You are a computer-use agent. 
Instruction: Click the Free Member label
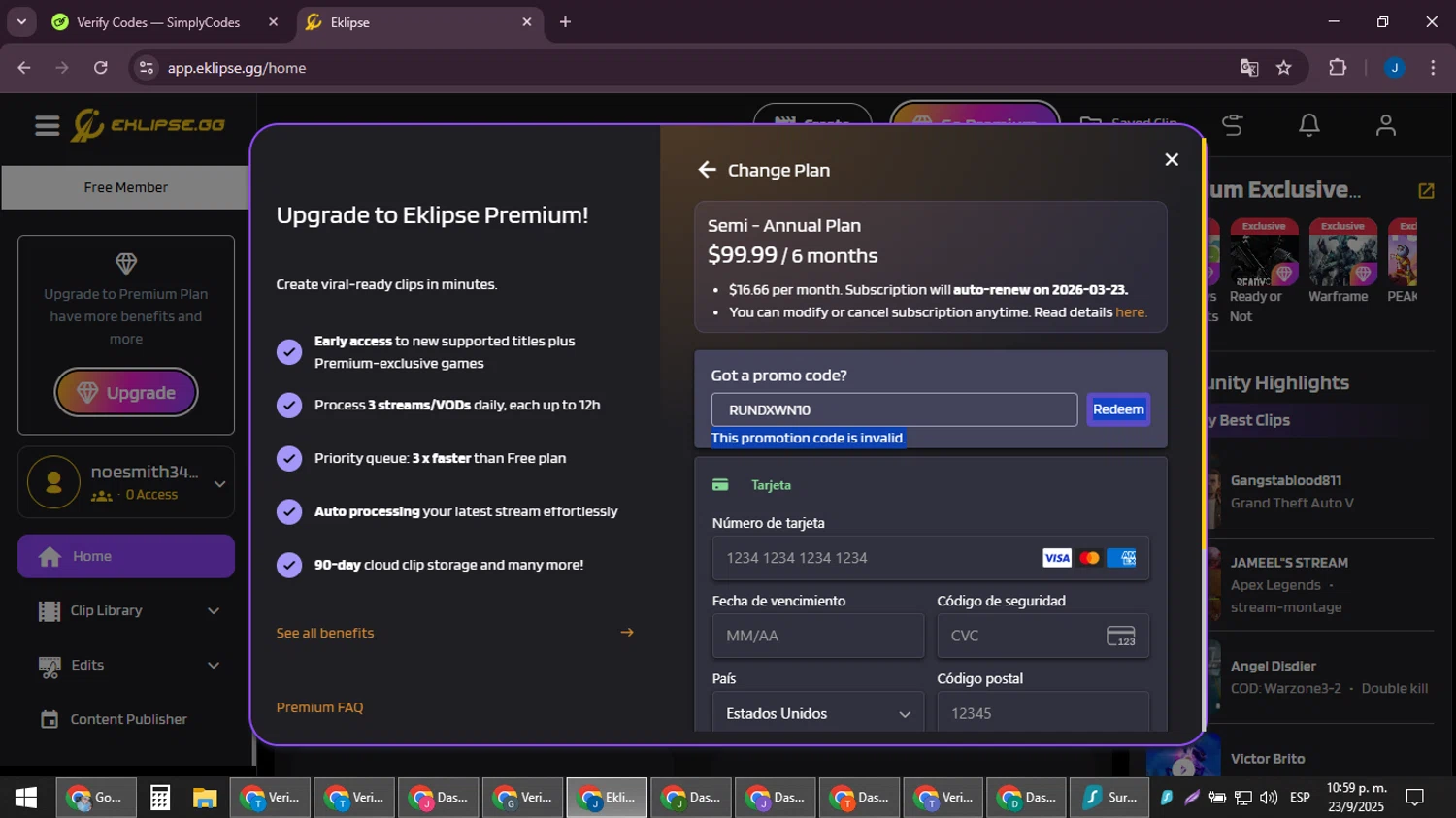coord(125,187)
